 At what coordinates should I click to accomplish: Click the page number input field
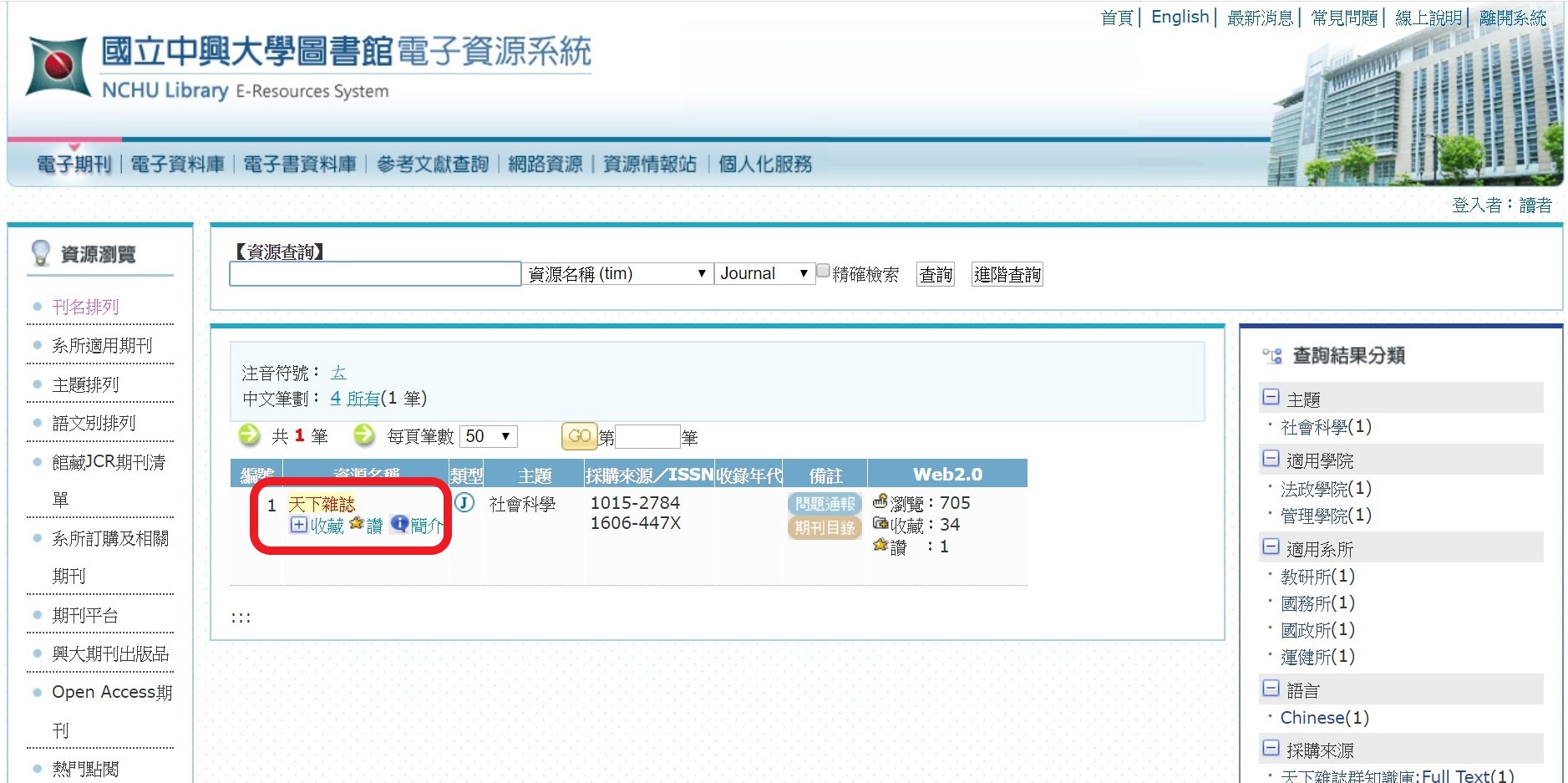(x=647, y=436)
